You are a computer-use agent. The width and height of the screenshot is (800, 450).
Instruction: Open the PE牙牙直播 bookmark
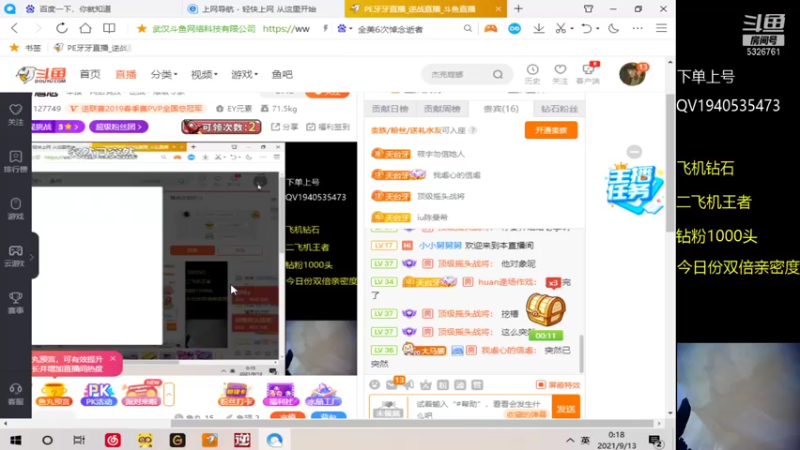pyautogui.click(x=92, y=47)
